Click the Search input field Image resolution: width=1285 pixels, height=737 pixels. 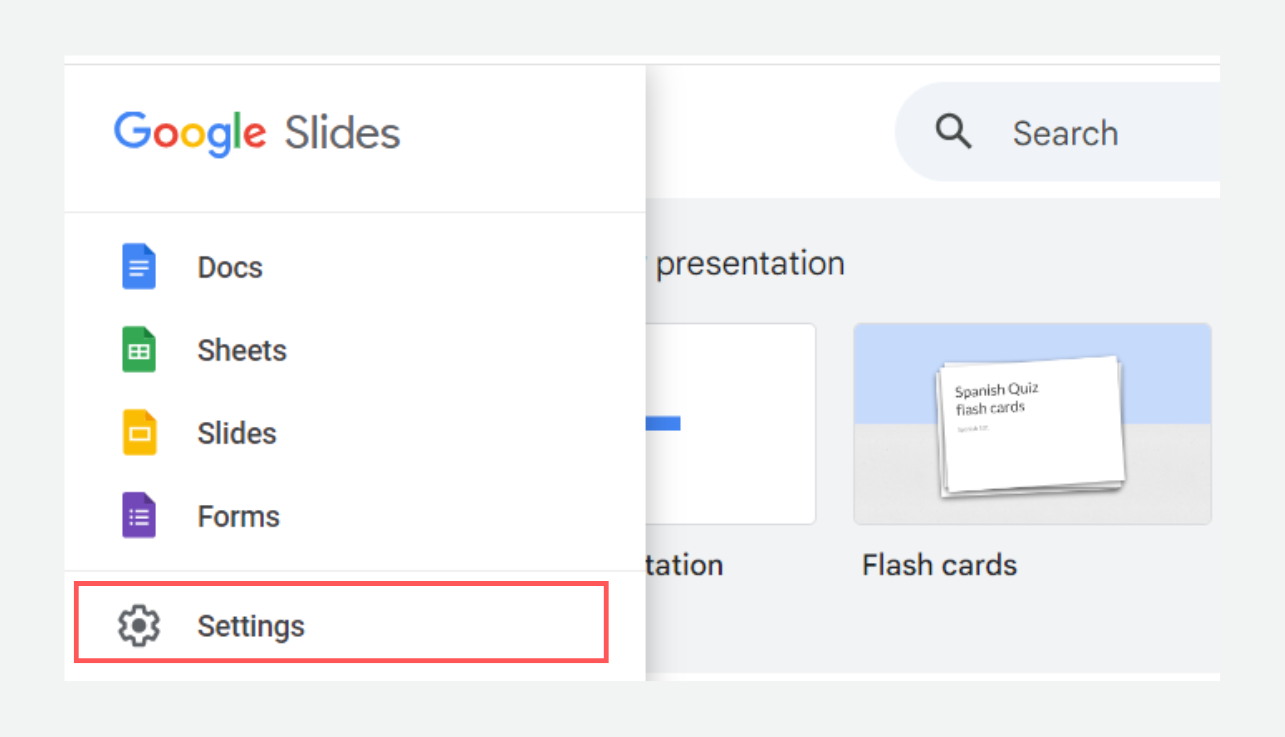(1066, 131)
